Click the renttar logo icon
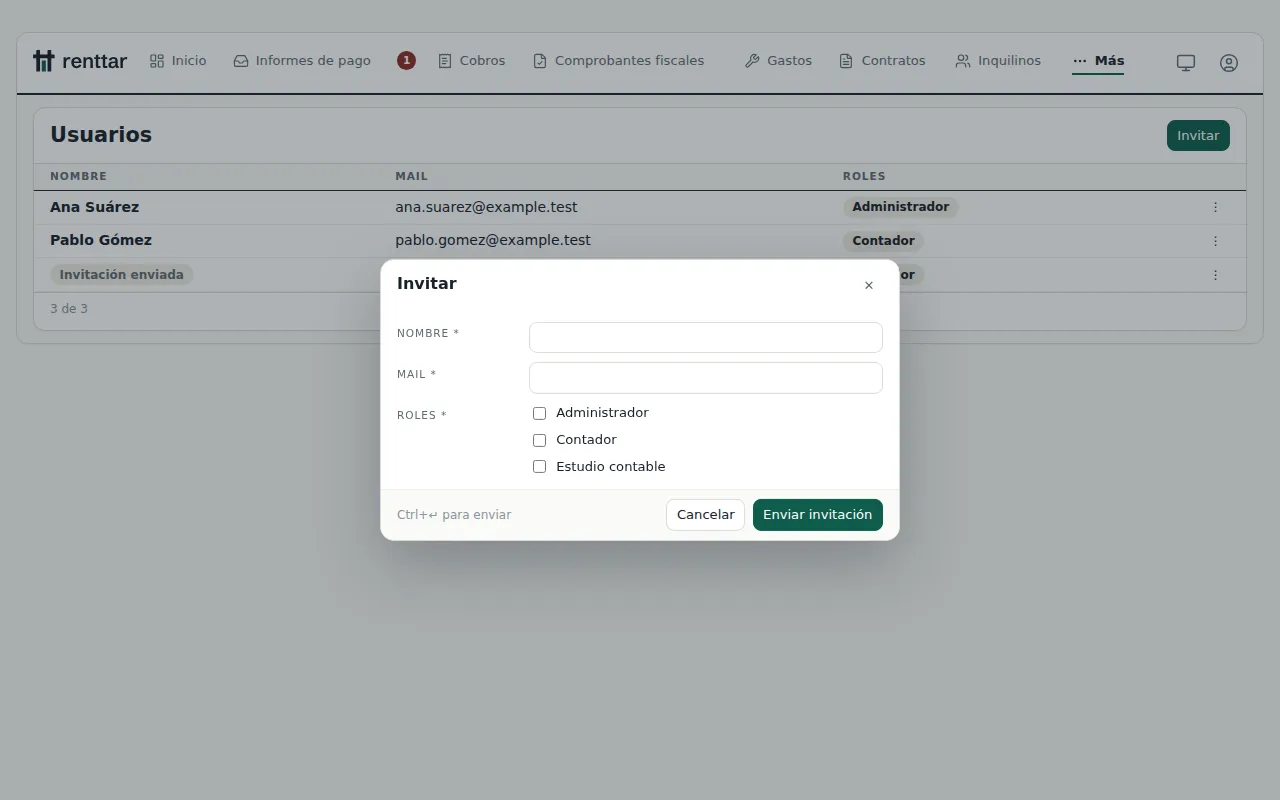Screen dimensions: 1280x800 [43, 61]
